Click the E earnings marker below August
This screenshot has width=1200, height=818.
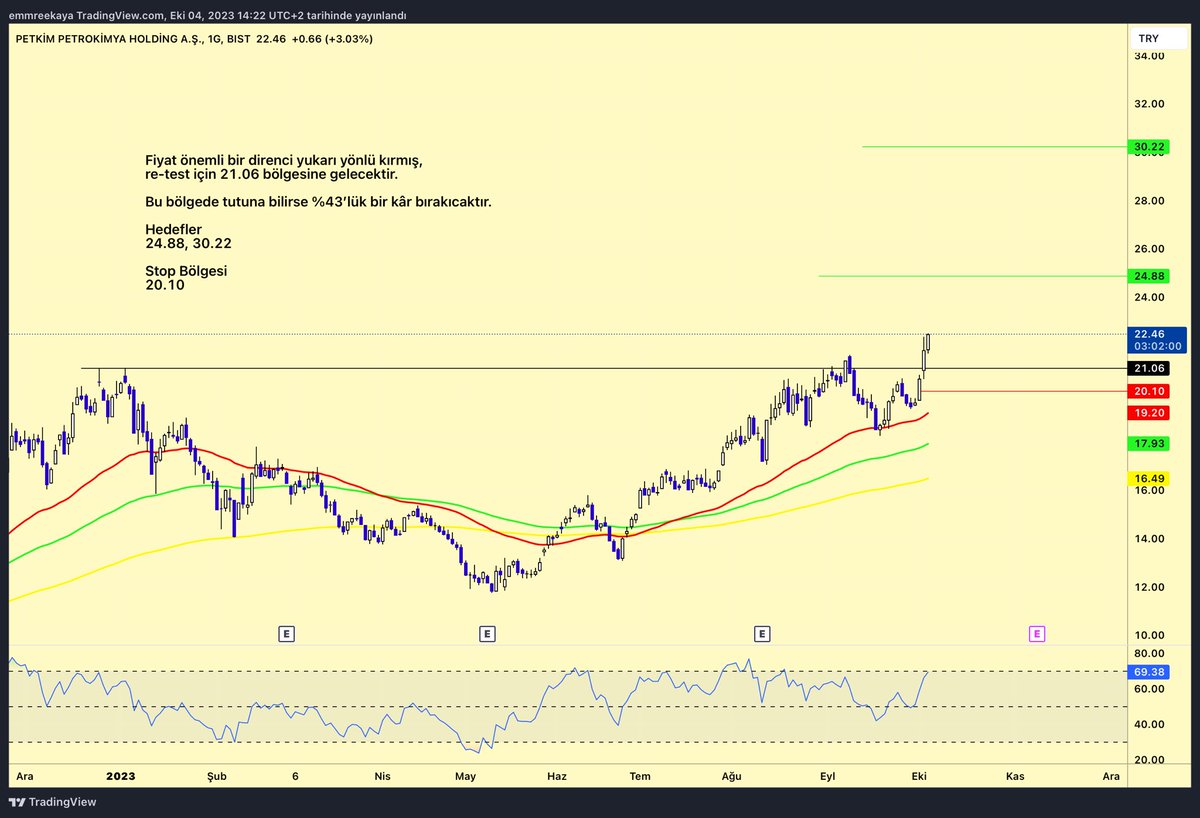point(762,633)
